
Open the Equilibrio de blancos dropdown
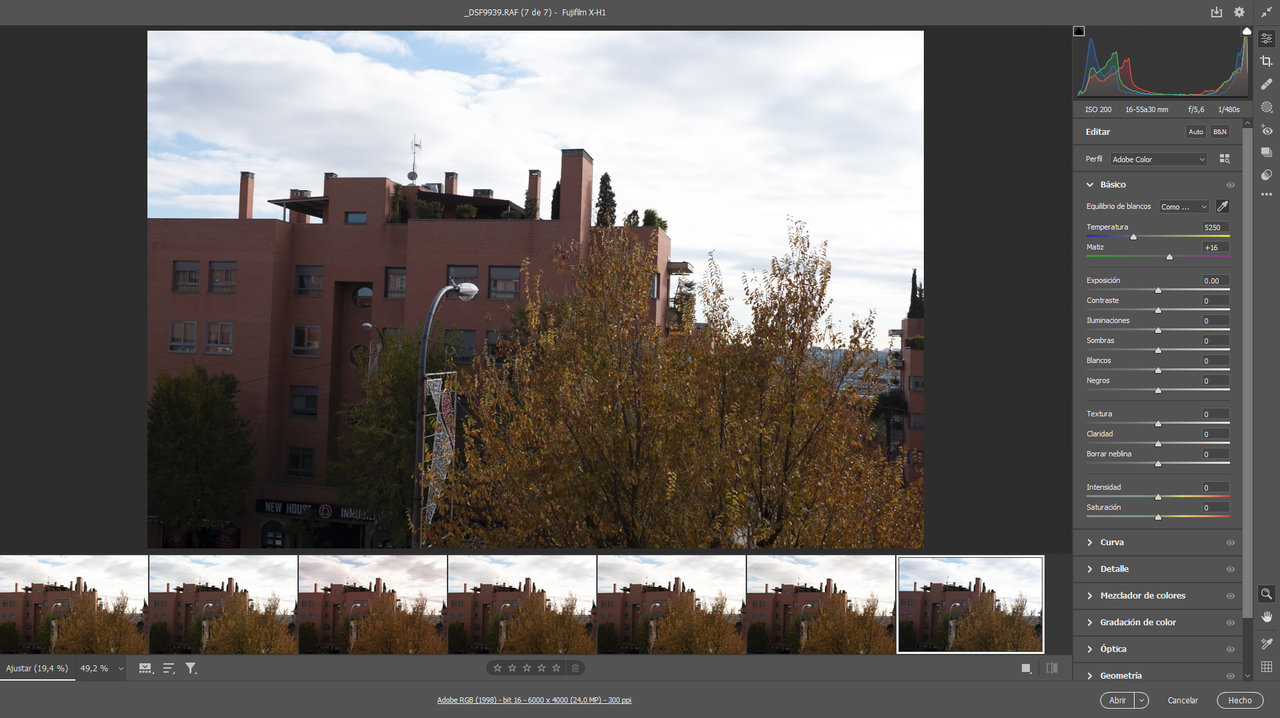[x=1184, y=207]
